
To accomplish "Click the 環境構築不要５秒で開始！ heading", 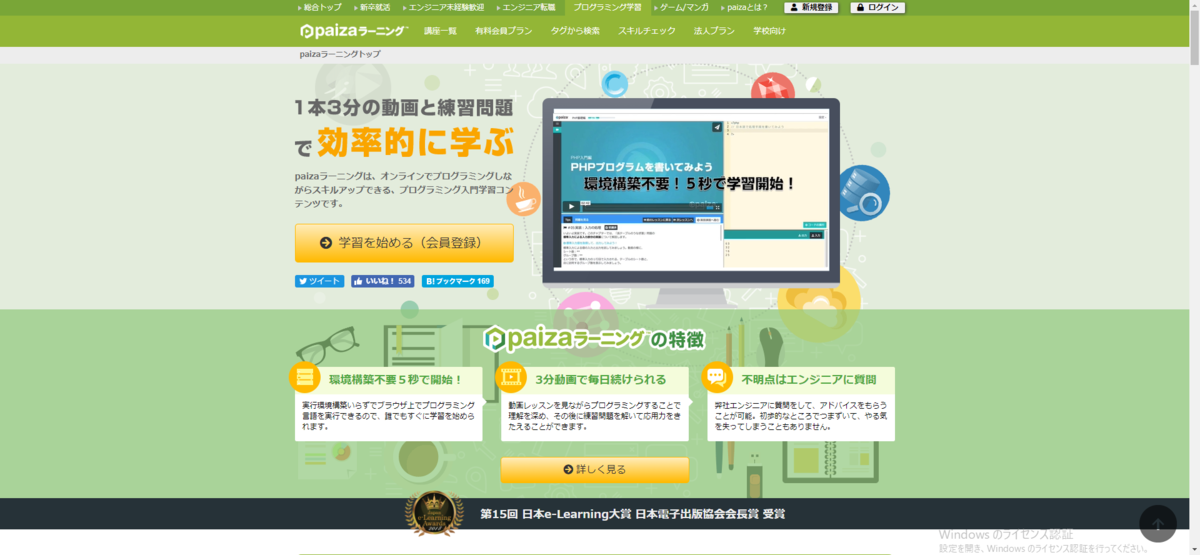I will pos(396,380).
